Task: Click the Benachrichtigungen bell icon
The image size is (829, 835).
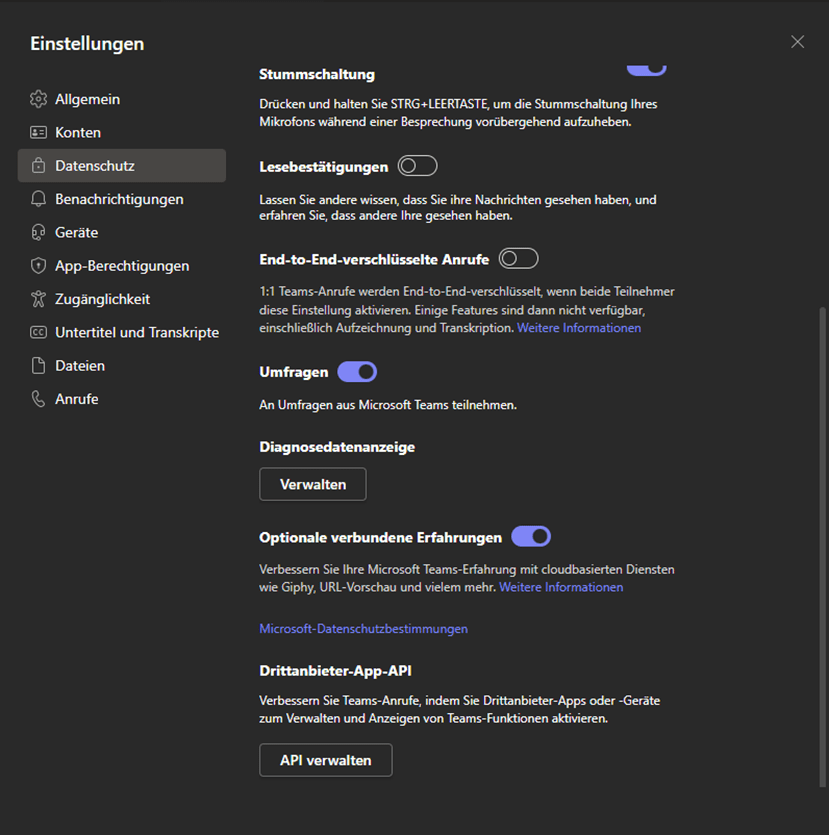Action: pyautogui.click(x=38, y=199)
